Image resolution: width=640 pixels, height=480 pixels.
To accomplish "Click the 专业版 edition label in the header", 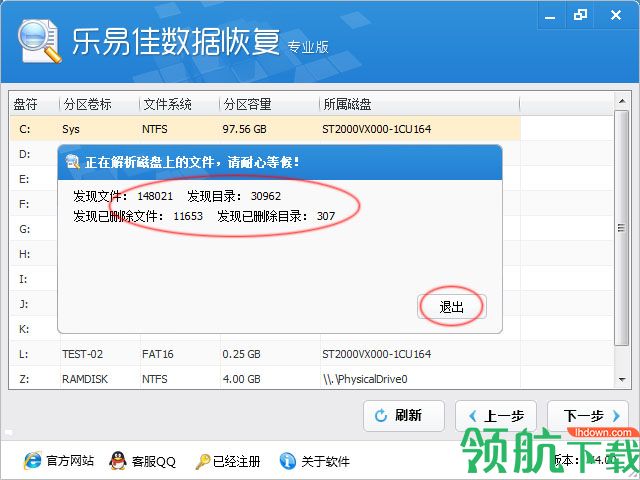I will (x=308, y=47).
